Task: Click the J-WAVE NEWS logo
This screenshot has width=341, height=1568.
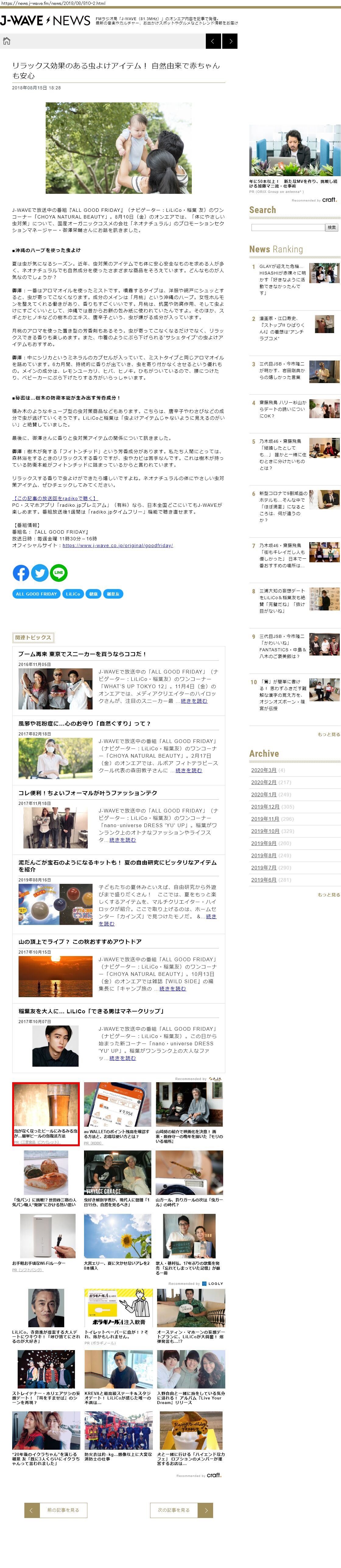Action: coord(46,21)
